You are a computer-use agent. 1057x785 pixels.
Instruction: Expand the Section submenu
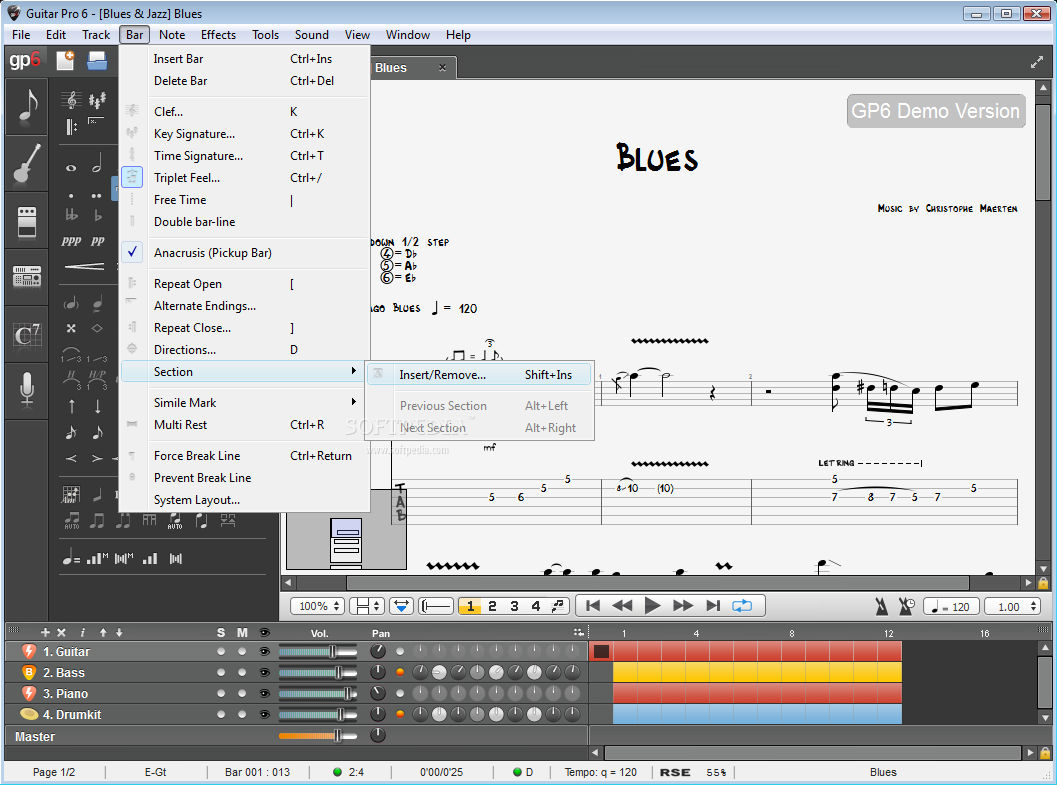[245, 371]
